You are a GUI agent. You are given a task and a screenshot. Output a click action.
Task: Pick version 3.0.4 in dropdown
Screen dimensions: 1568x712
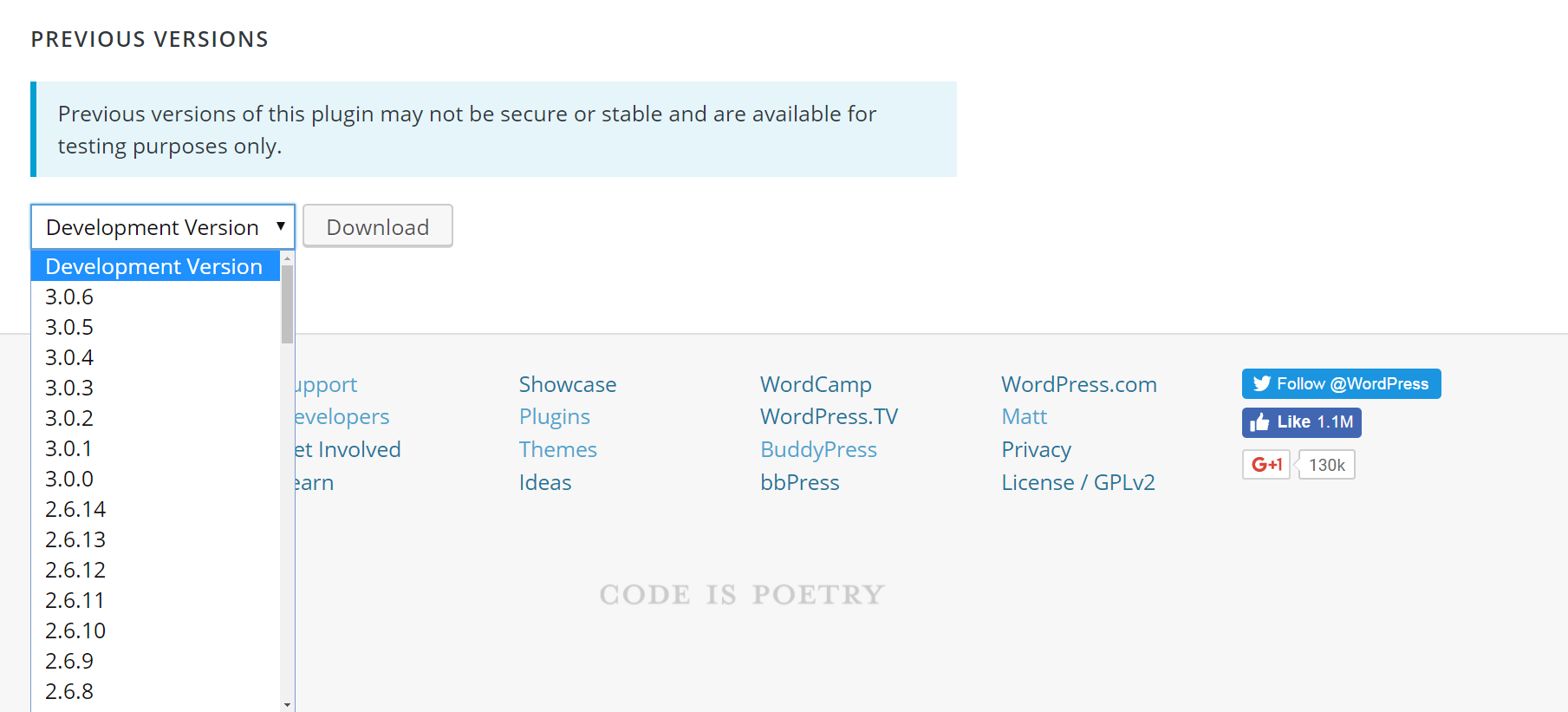coord(156,357)
